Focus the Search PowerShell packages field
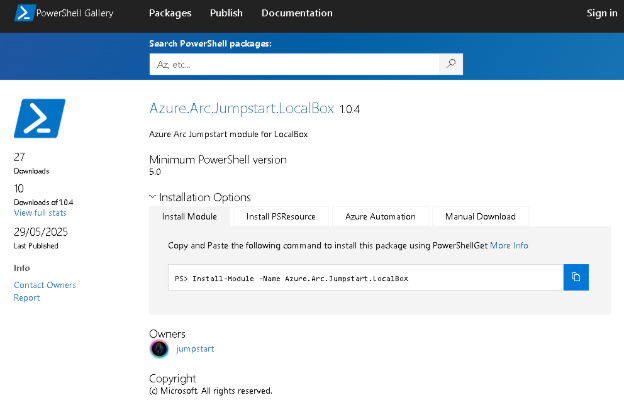 coord(294,64)
